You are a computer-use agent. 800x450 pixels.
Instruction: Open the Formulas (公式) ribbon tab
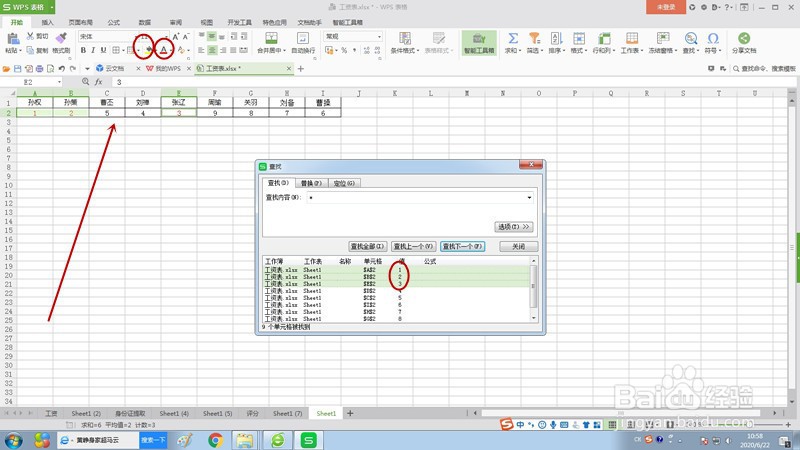tap(114, 22)
